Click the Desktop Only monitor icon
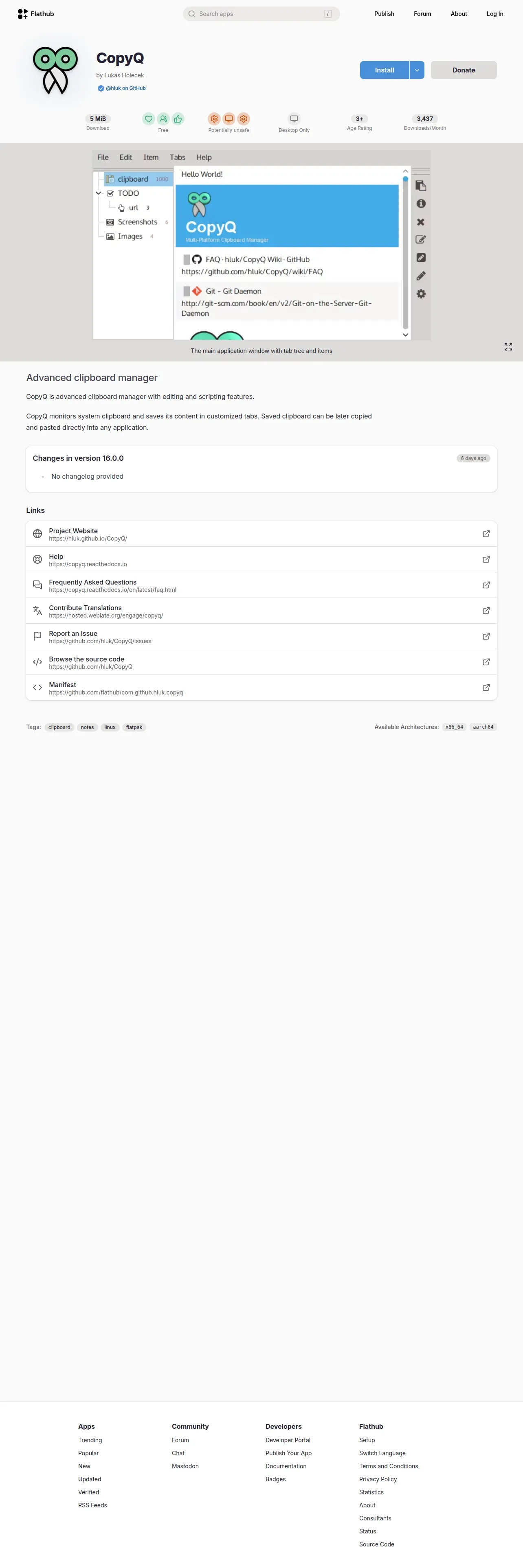523x1568 pixels. (294, 119)
